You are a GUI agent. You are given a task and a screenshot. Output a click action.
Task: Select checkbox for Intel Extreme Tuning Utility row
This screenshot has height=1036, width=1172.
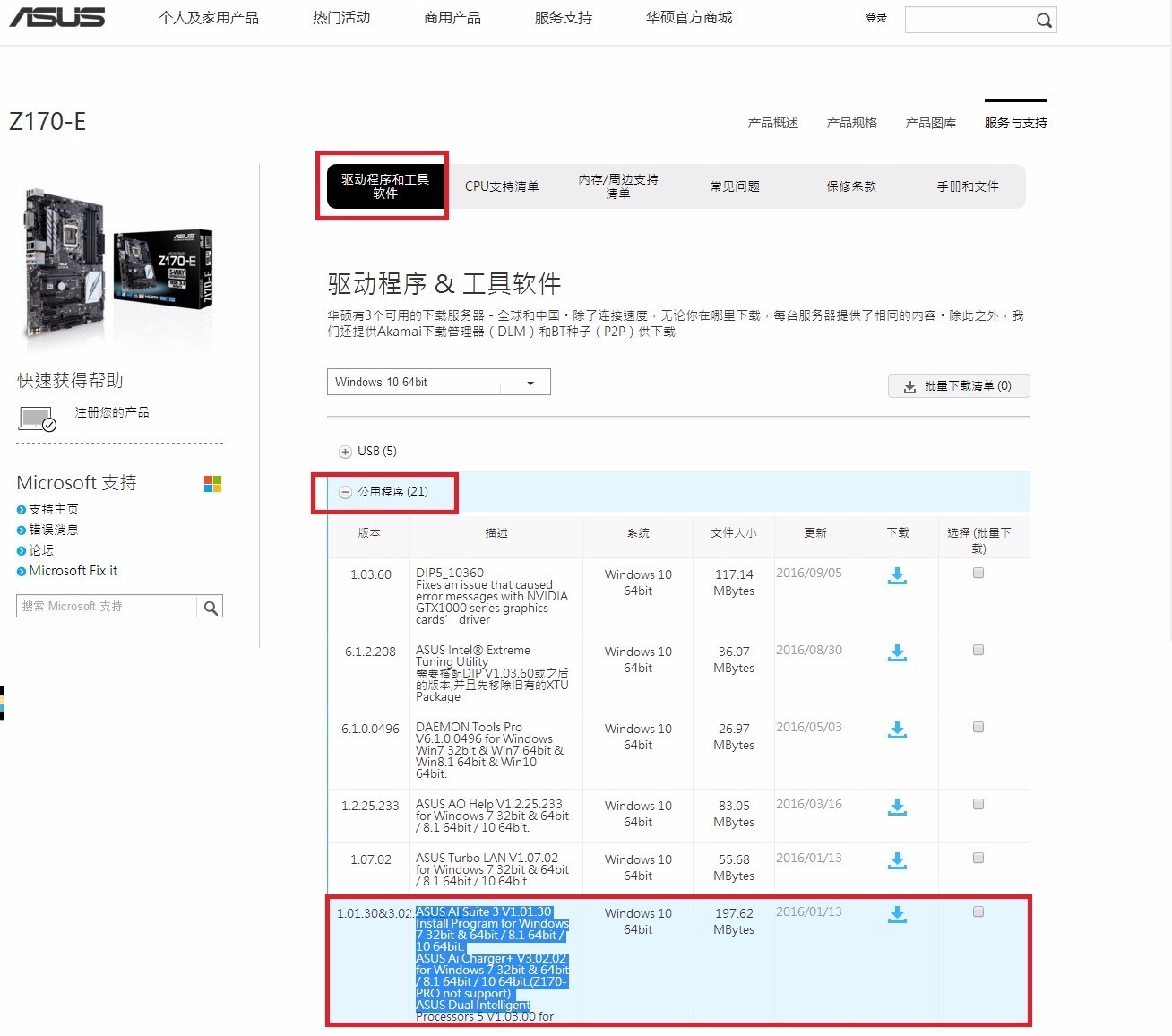(978, 650)
